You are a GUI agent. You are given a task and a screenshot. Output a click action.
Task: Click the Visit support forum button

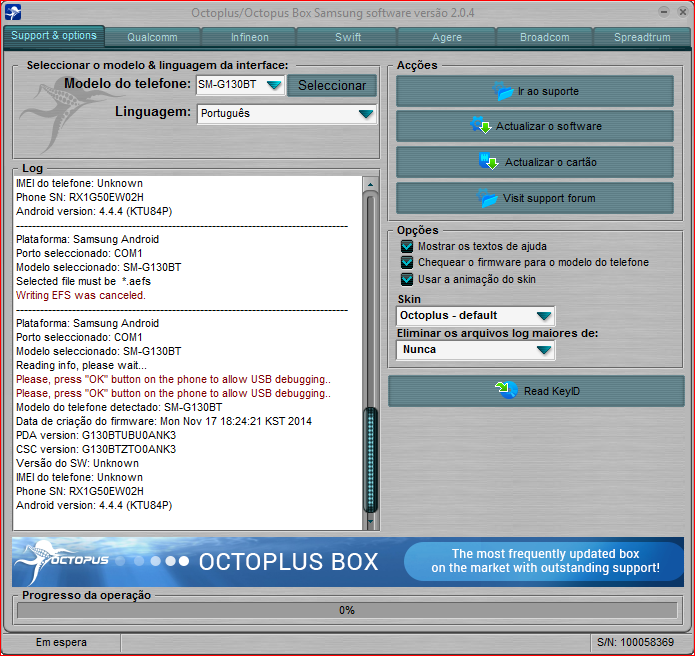click(x=535, y=198)
